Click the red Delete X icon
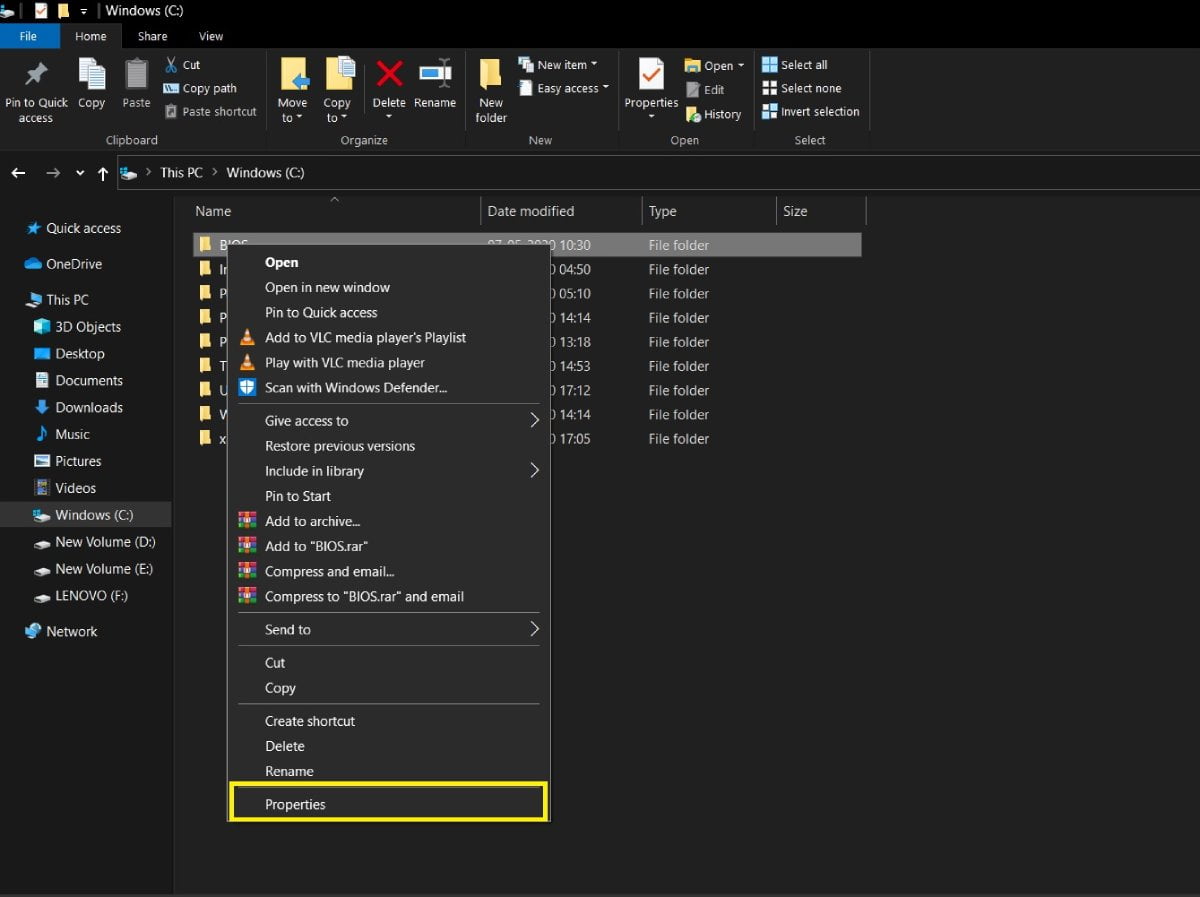This screenshot has height=897, width=1200. pyautogui.click(x=389, y=74)
